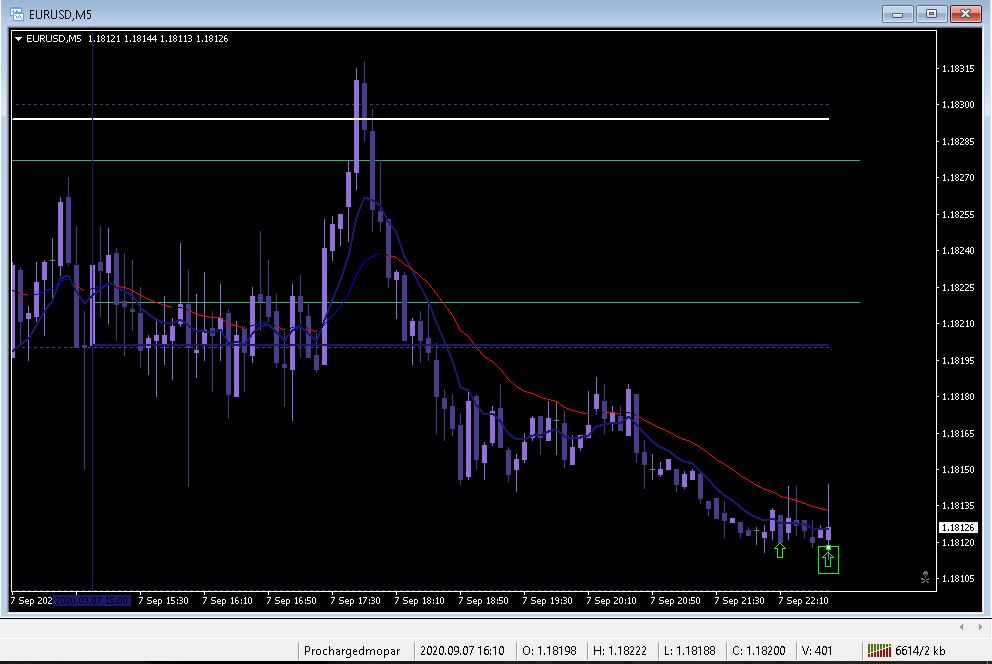Click the highlighted 2020.09.07 15:00 time label
Image resolution: width=992 pixels, height=664 pixels.
(x=92, y=600)
